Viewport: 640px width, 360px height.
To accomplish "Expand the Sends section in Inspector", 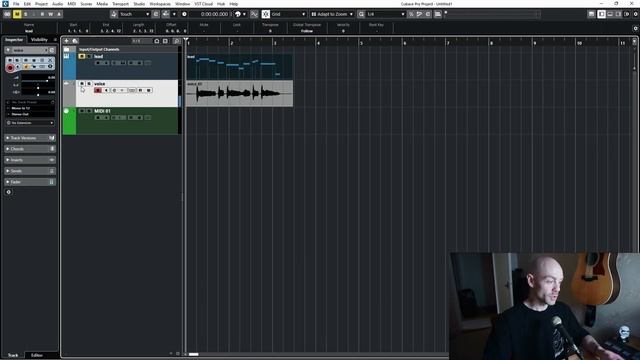I will point(30,171).
